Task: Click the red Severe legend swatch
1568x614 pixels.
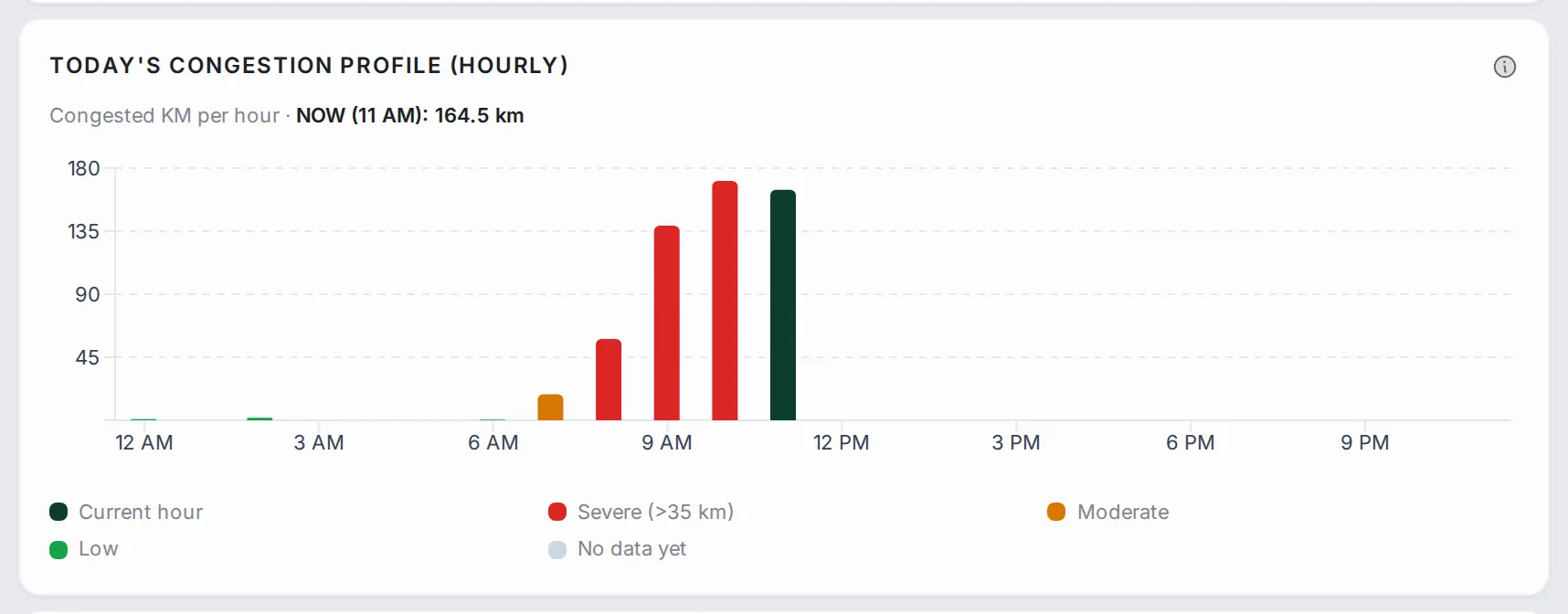Action: [x=557, y=512]
